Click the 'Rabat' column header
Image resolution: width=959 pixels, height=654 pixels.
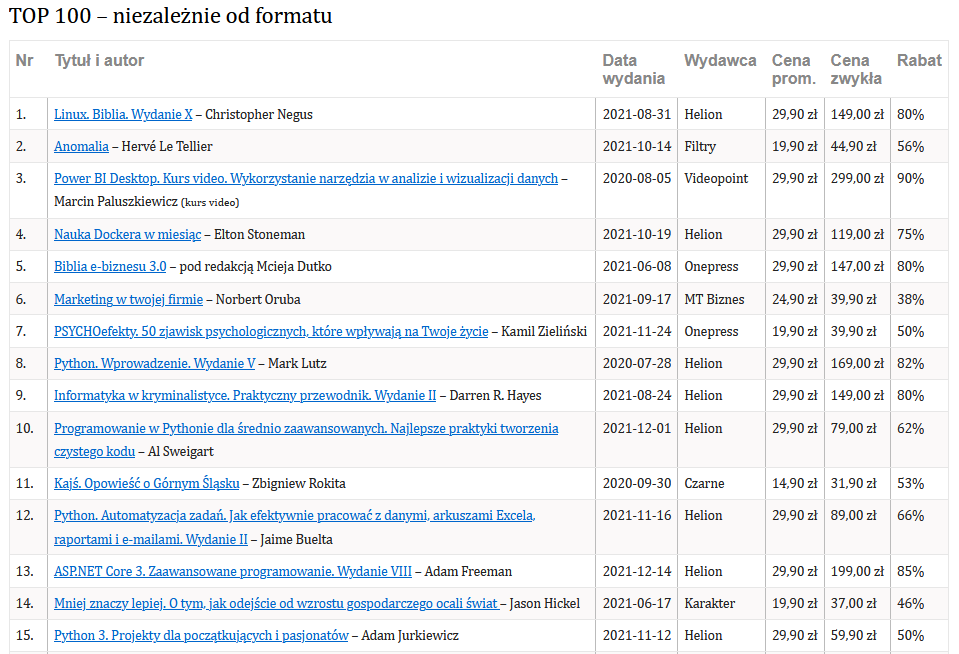(919, 61)
